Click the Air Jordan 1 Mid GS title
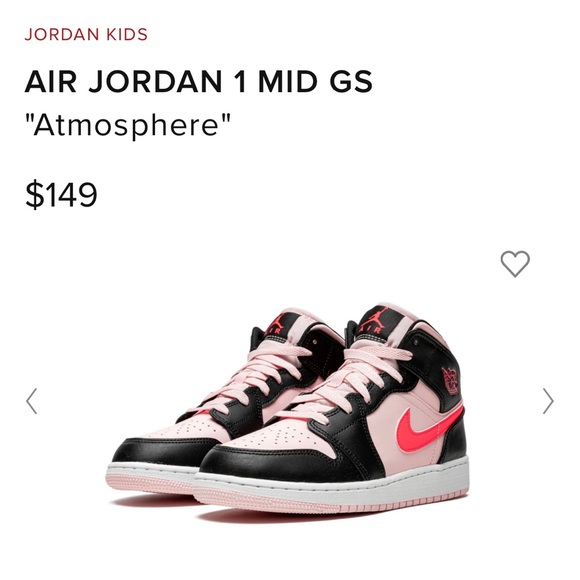Screen dimensions: 580x580 [x=199, y=81]
